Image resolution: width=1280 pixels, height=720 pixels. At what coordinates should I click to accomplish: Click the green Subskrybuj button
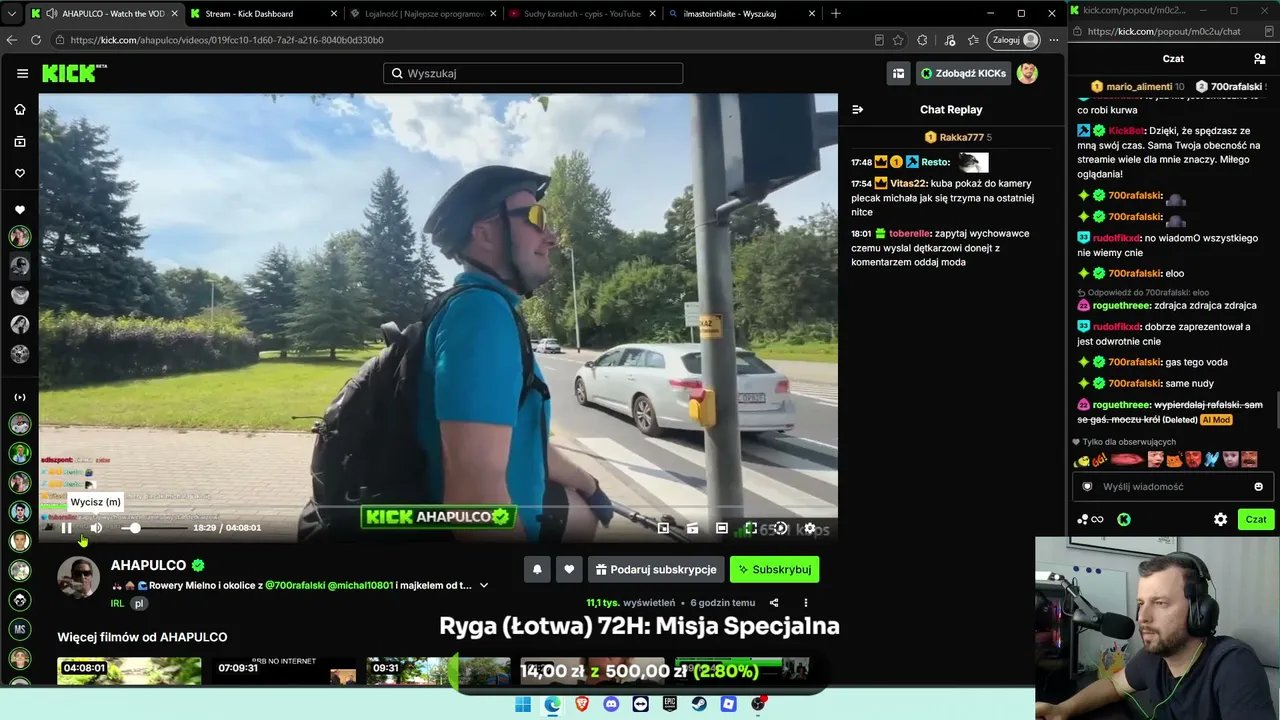774,569
